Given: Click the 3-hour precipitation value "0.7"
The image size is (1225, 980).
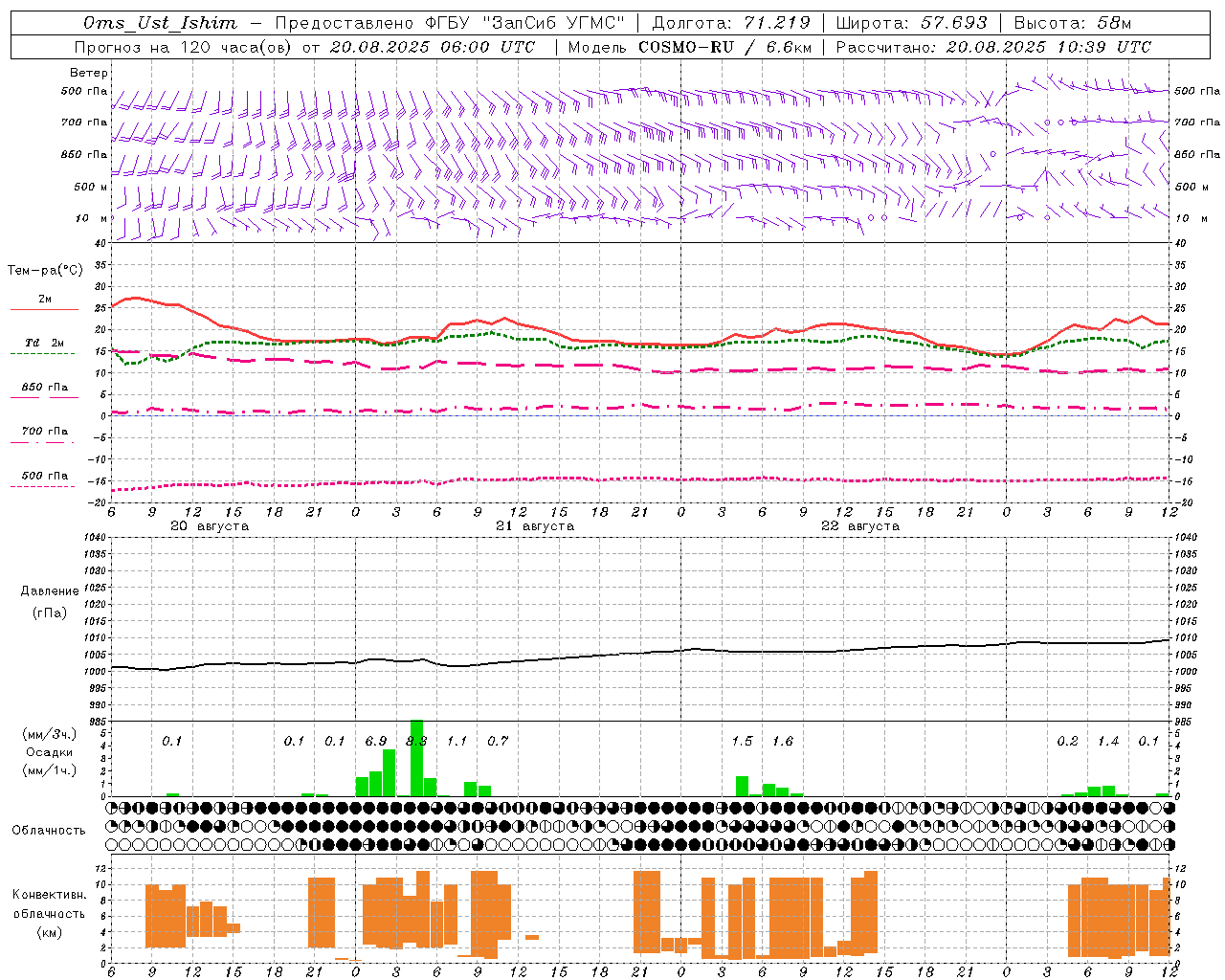Looking at the screenshot, I should click(498, 742).
